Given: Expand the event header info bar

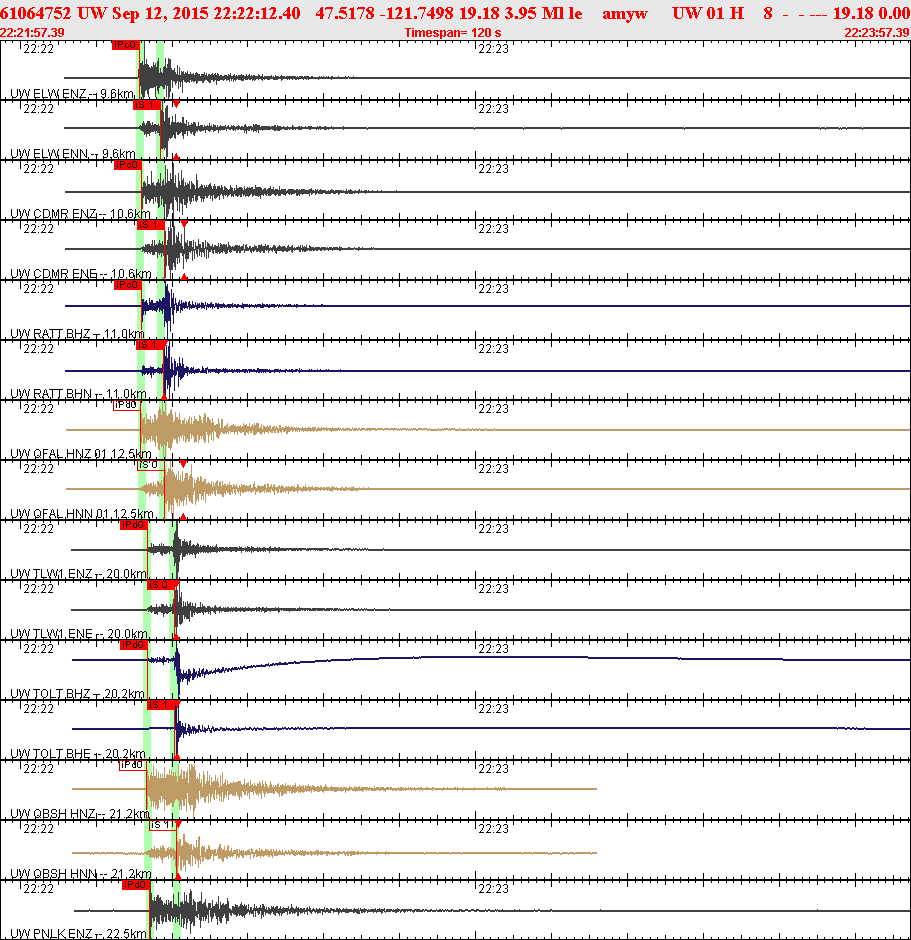Looking at the screenshot, I should (x=455, y=10).
